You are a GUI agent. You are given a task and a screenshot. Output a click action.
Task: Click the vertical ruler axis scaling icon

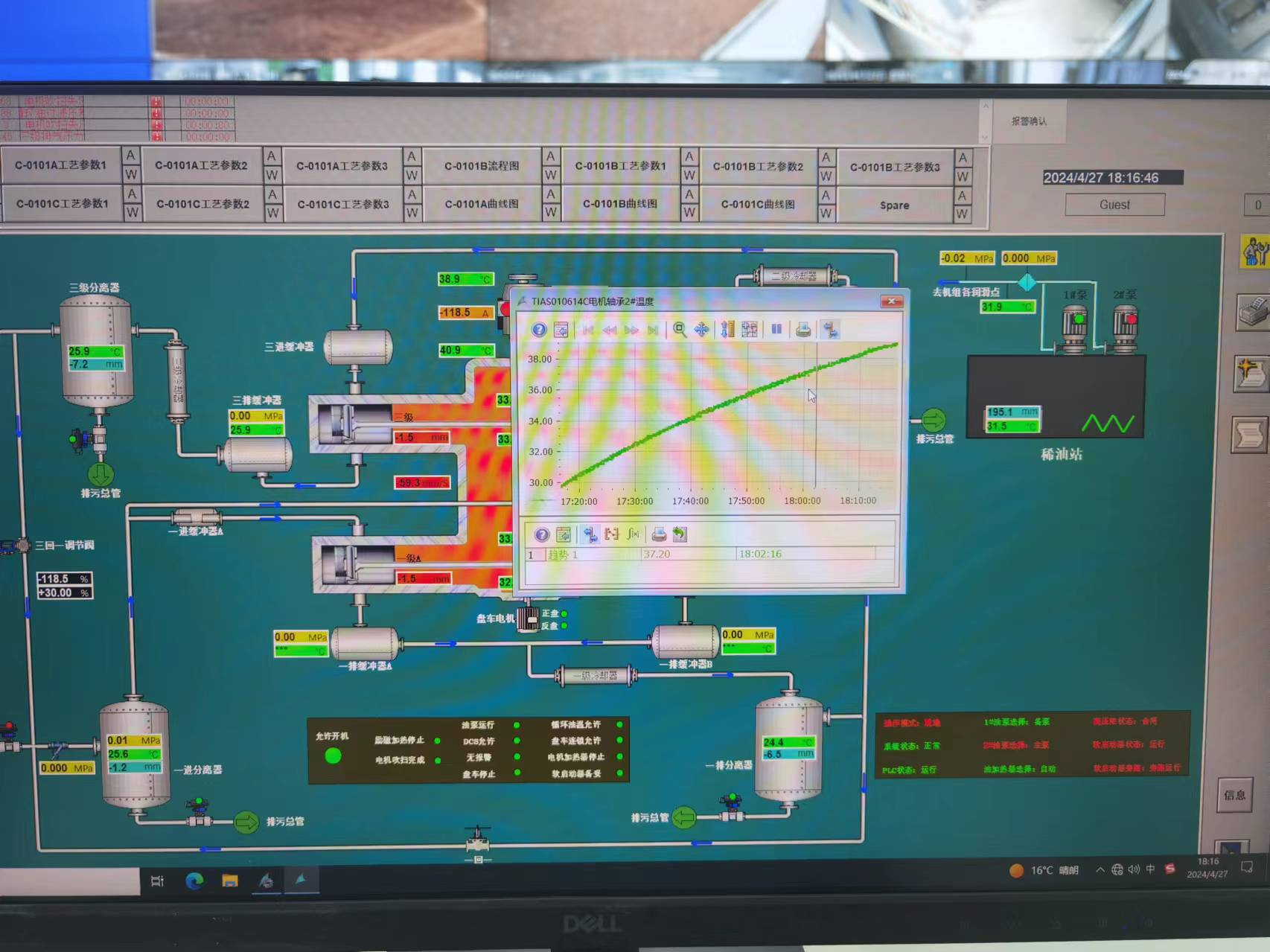pos(727,330)
